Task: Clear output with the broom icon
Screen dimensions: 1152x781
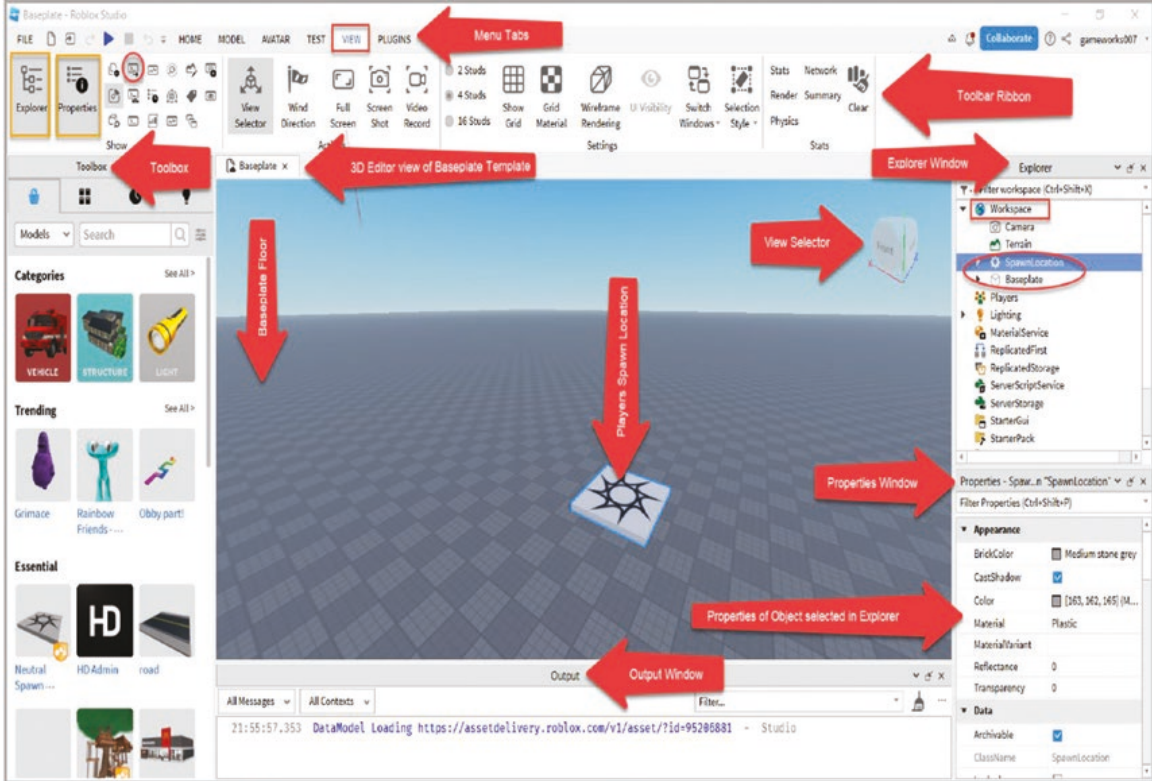Action: click(918, 702)
